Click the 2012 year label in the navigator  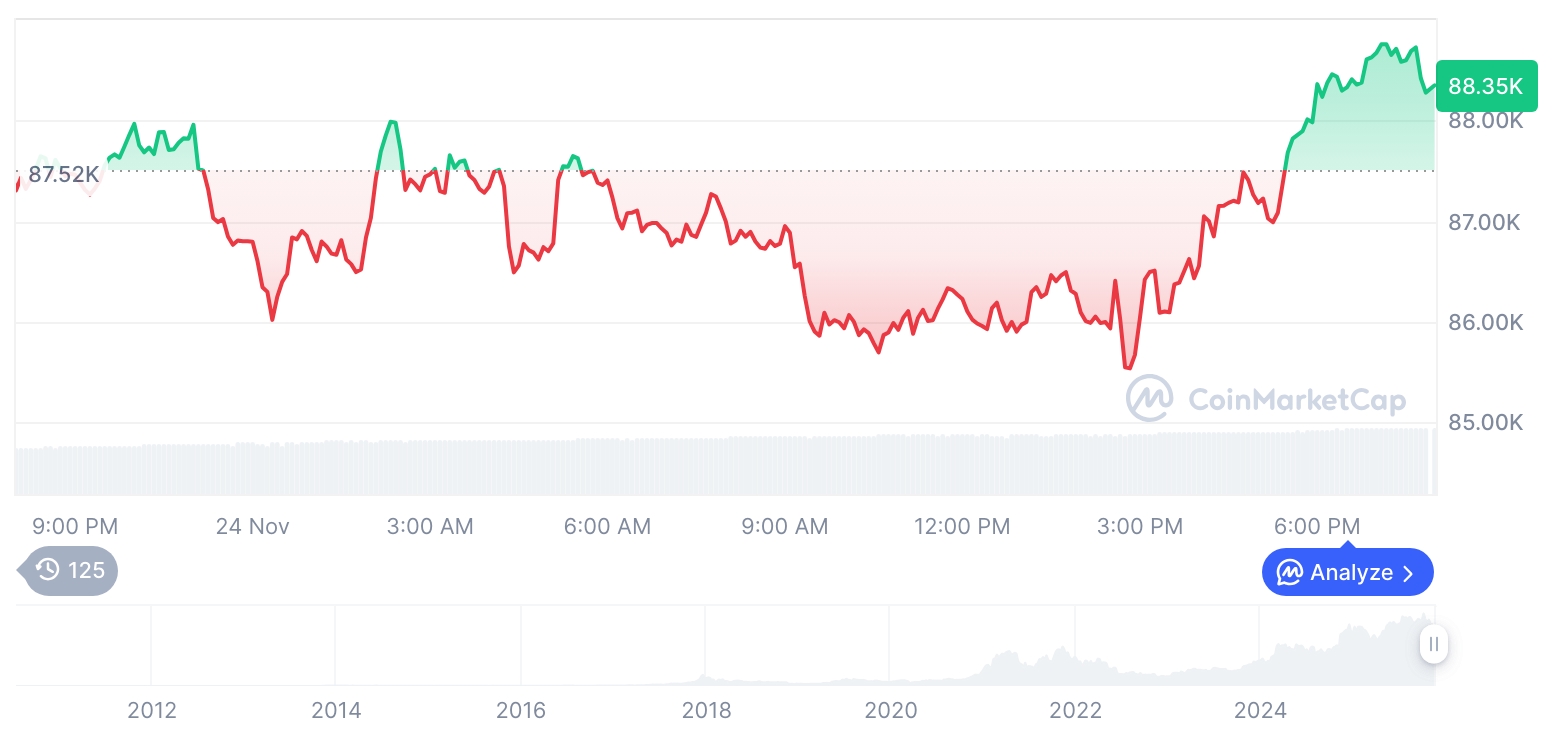[x=152, y=711]
